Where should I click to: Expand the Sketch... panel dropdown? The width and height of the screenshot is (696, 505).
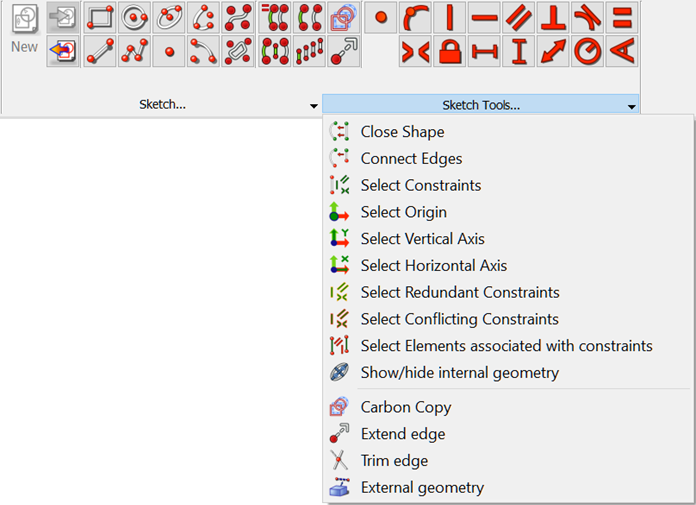tap(314, 106)
